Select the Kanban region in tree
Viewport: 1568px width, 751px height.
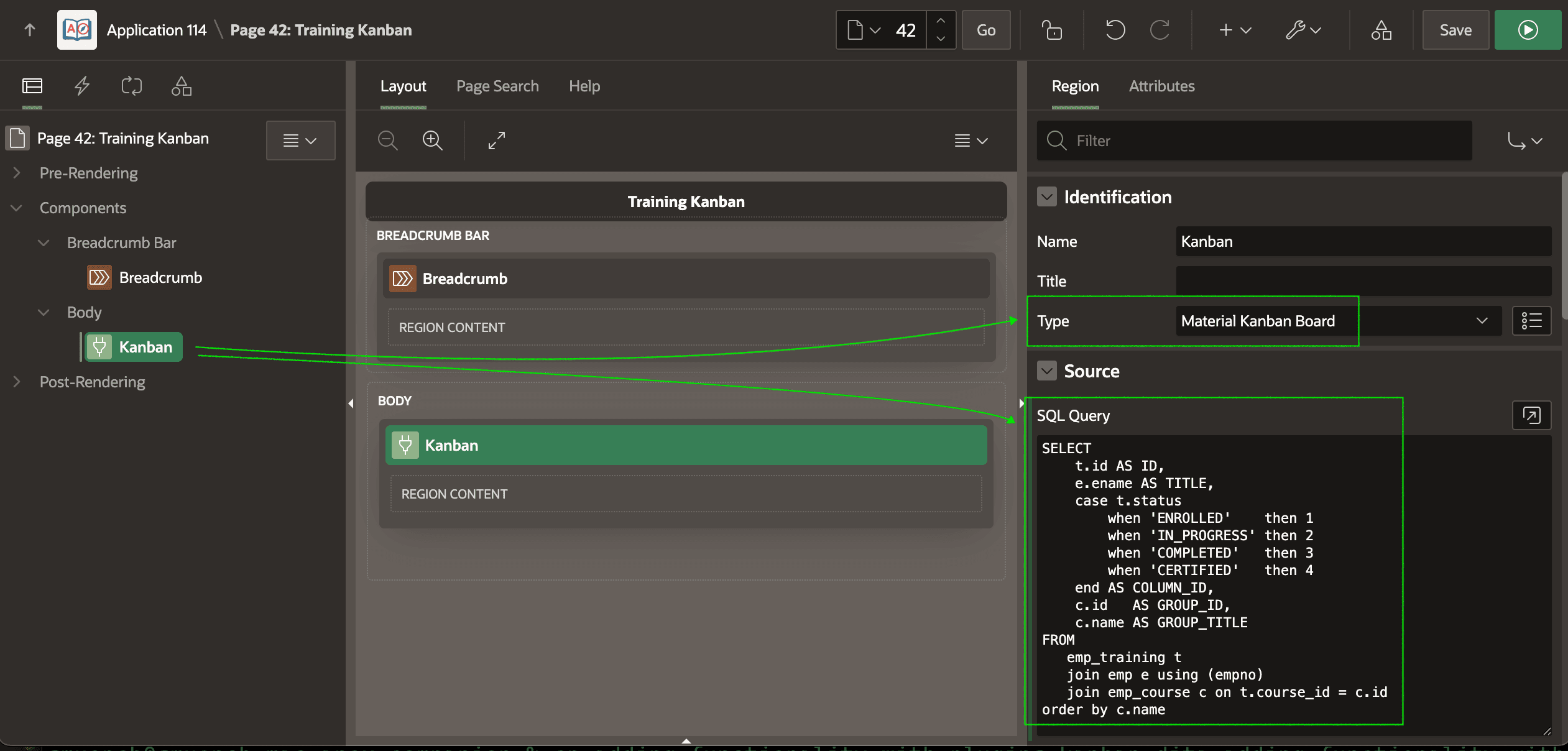[x=134, y=347]
